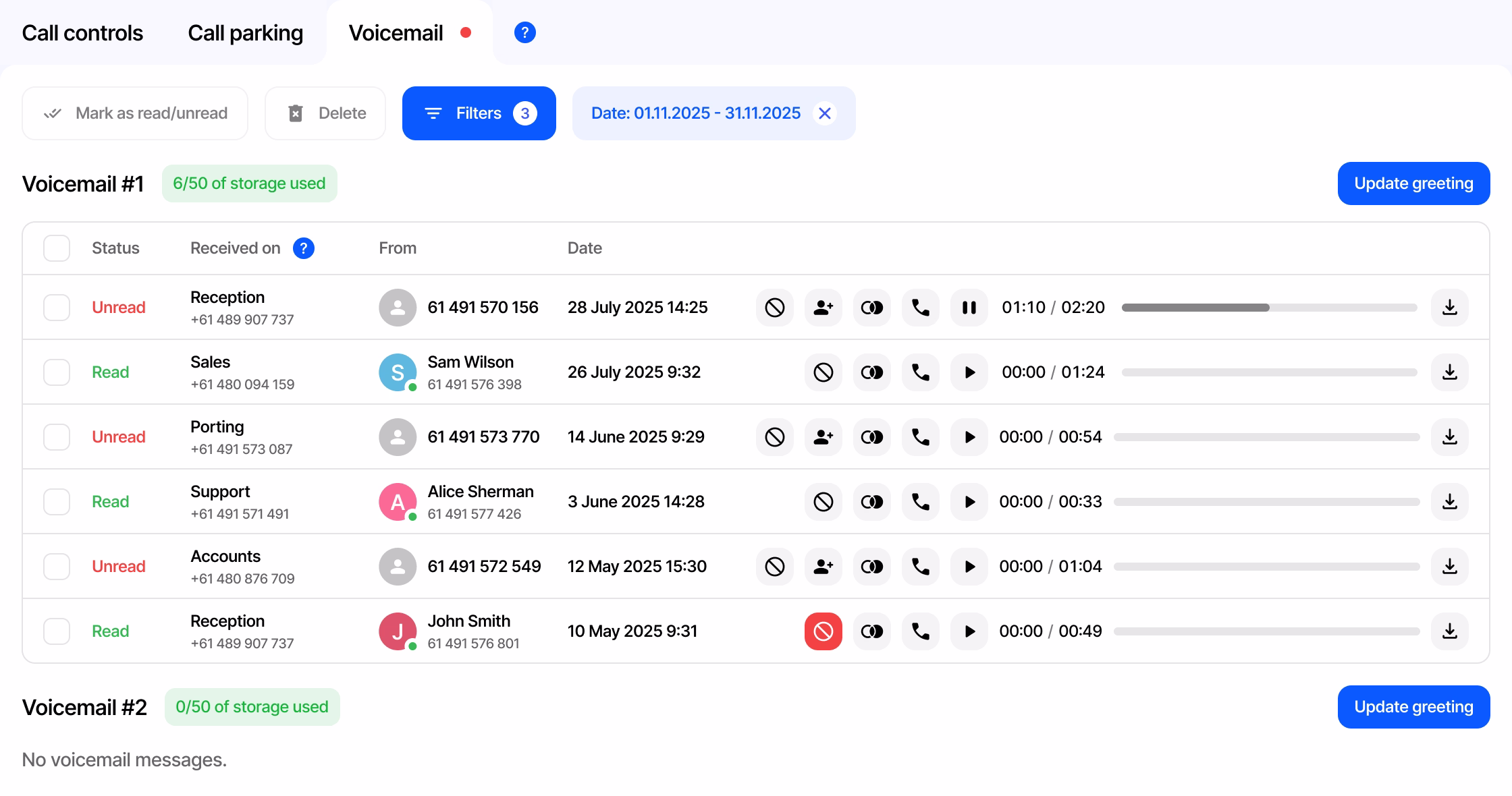The height and width of the screenshot is (796, 1512).
Task: Play the Accounts voicemail from 12 May
Action: click(x=969, y=567)
